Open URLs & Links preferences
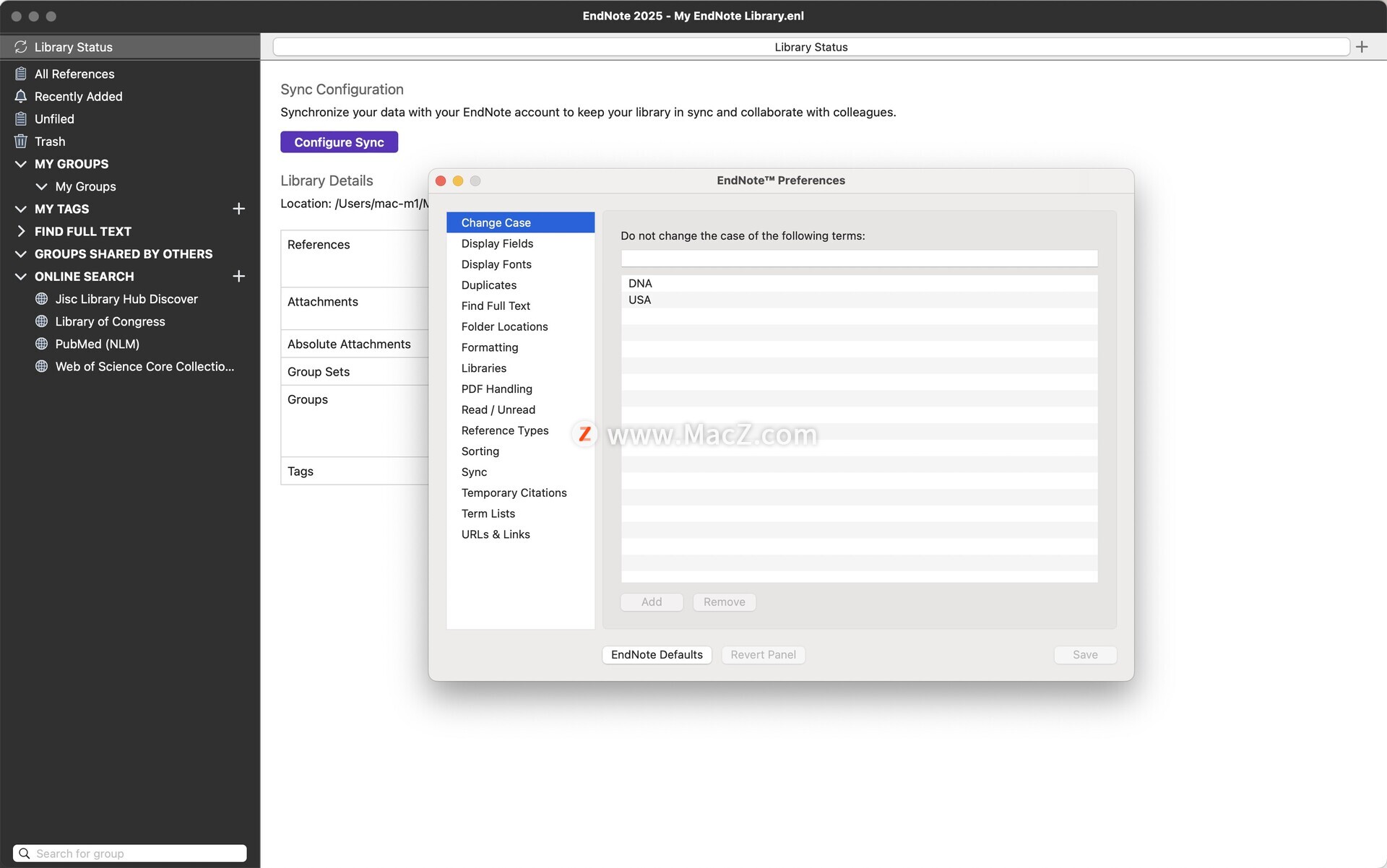This screenshot has height=868, width=1387. click(x=520, y=534)
